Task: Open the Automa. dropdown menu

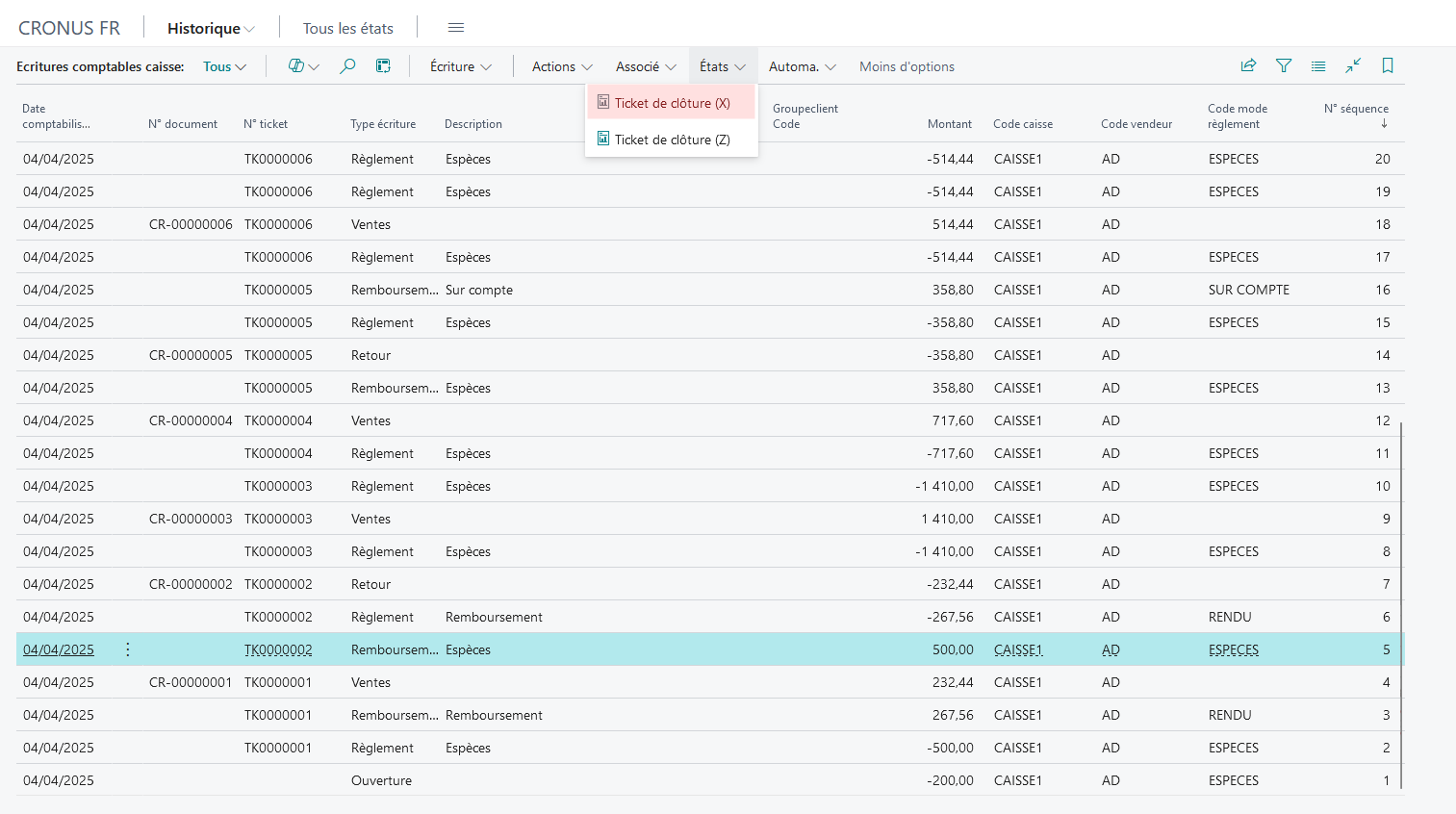Action: 802,66
